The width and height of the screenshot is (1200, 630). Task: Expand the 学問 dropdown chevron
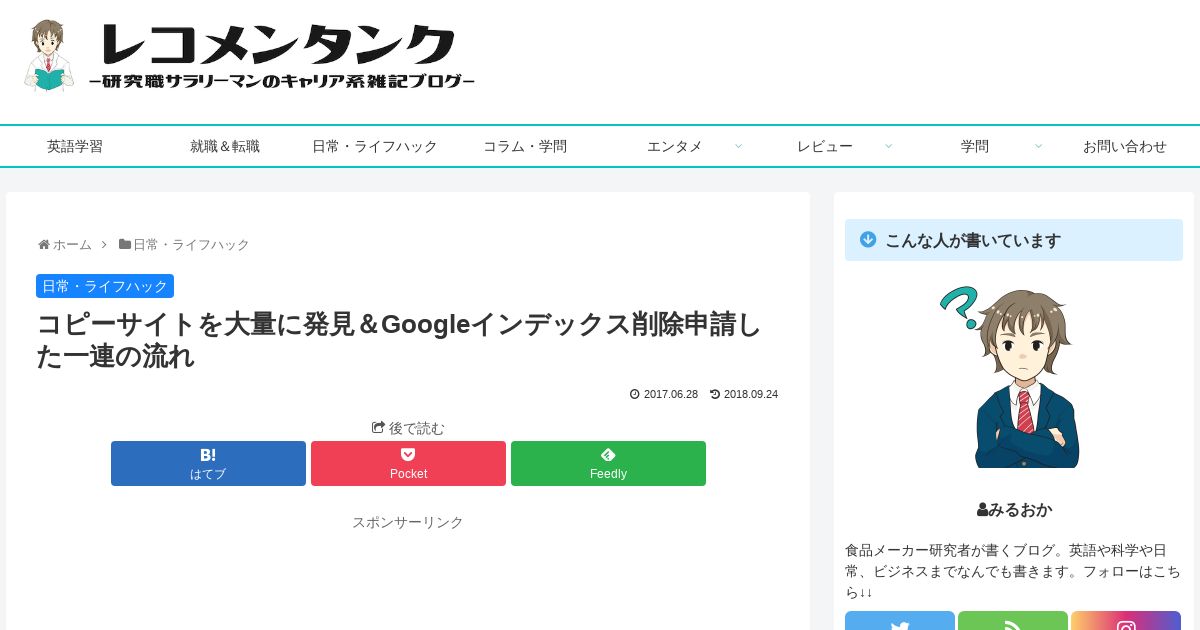coord(1038,146)
